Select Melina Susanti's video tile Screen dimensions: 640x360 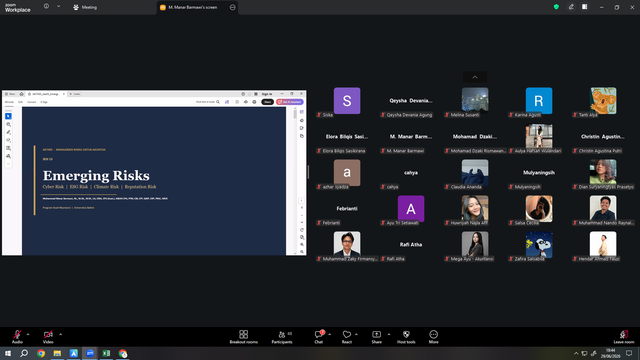click(475, 100)
